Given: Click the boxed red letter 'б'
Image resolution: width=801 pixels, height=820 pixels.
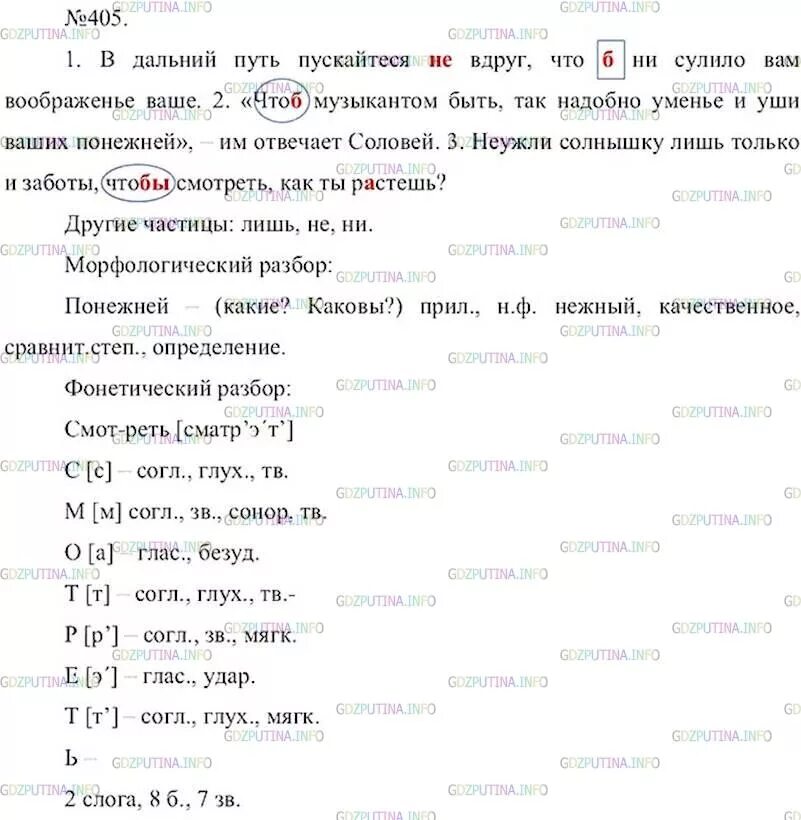Looking at the screenshot, I should (610, 59).
